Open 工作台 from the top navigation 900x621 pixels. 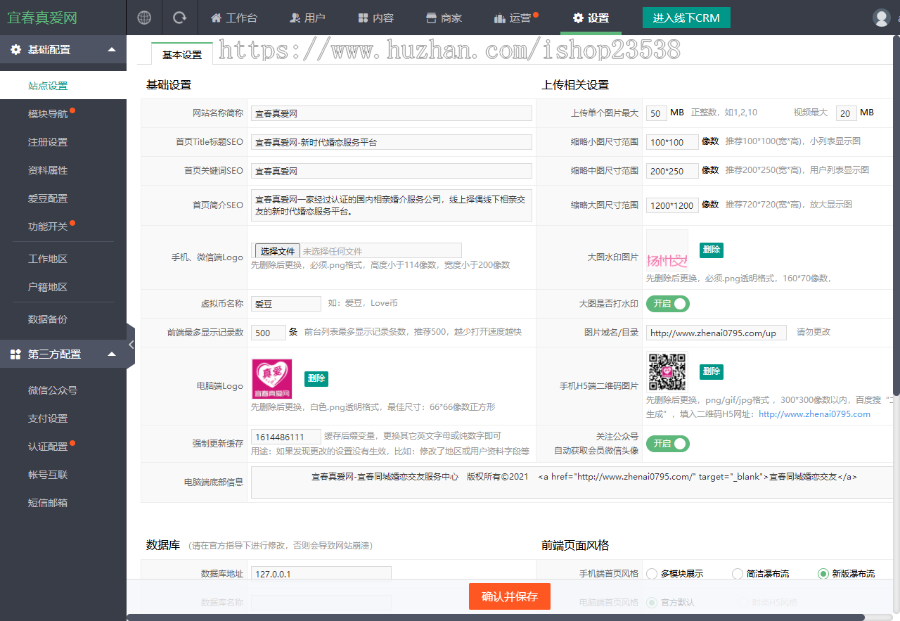pyautogui.click(x=234, y=18)
